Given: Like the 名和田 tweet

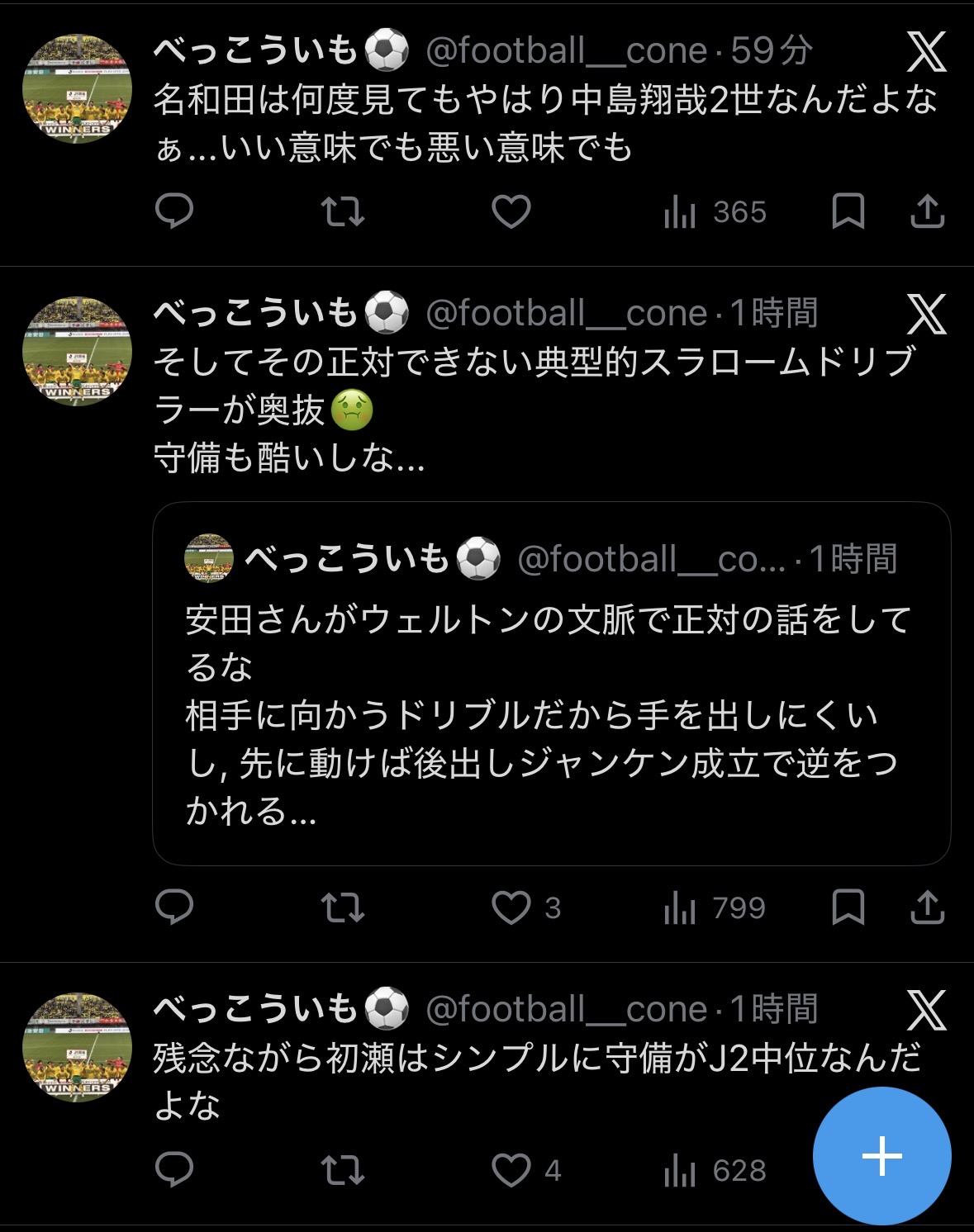Looking at the screenshot, I should (511, 211).
